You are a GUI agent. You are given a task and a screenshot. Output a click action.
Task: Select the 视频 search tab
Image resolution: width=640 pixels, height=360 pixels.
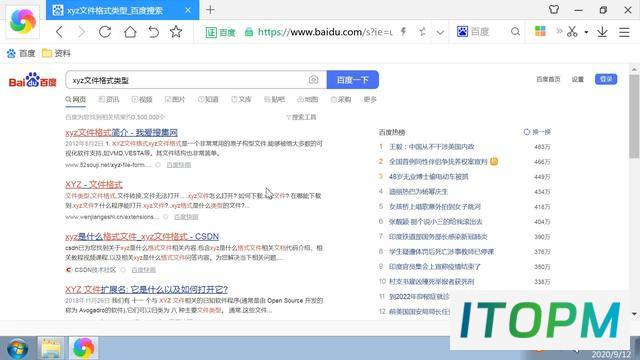pos(142,99)
